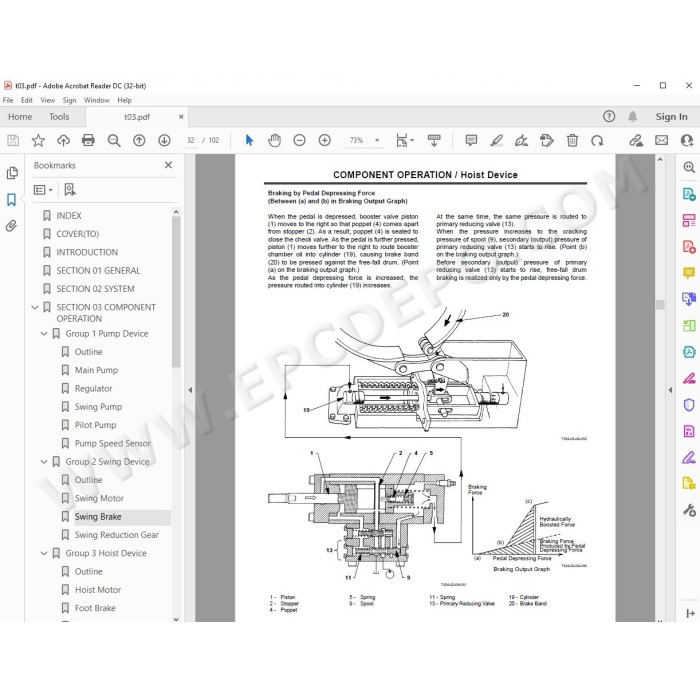Go to next page arrow
The image size is (700, 700).
(x=164, y=141)
